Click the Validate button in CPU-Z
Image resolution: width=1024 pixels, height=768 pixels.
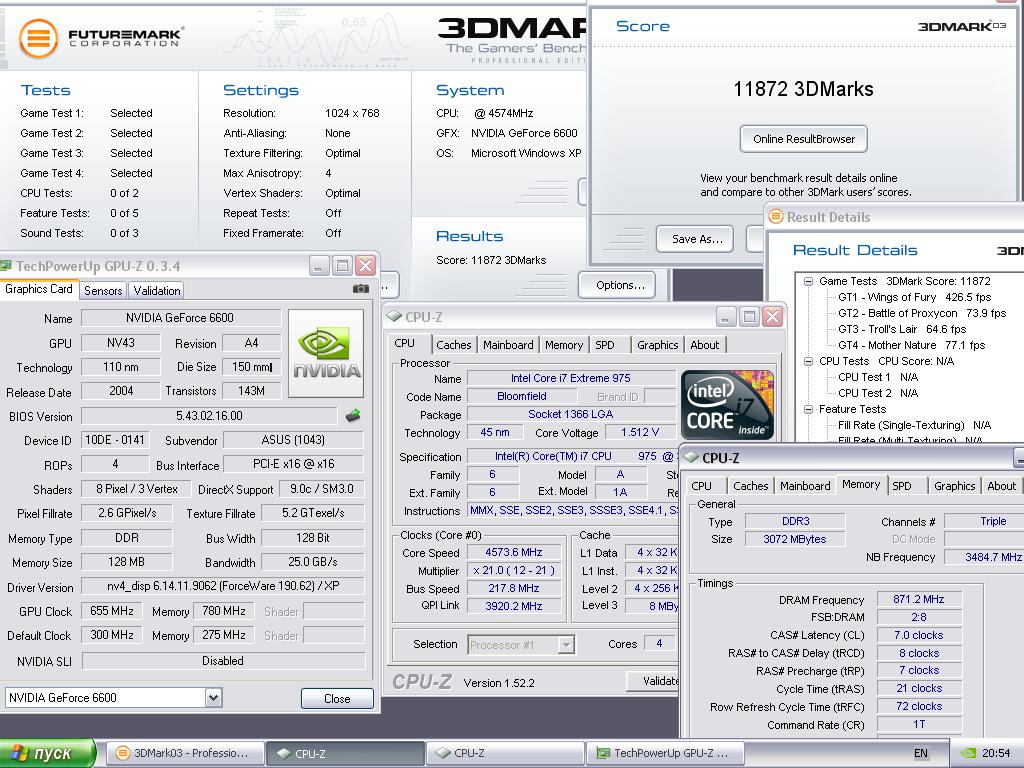coord(653,681)
